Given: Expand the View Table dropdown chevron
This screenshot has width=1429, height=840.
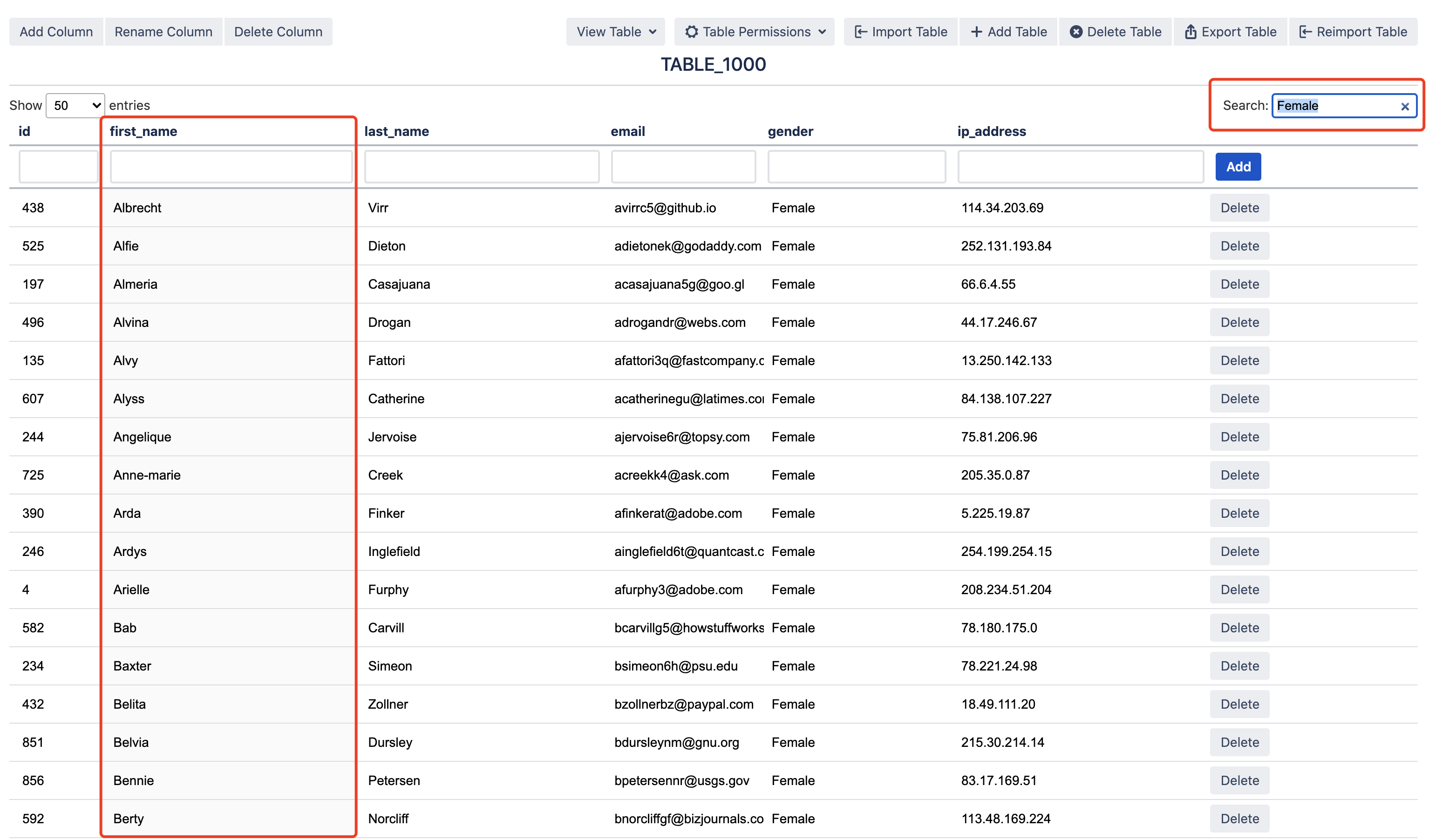Looking at the screenshot, I should pyautogui.click(x=653, y=32).
